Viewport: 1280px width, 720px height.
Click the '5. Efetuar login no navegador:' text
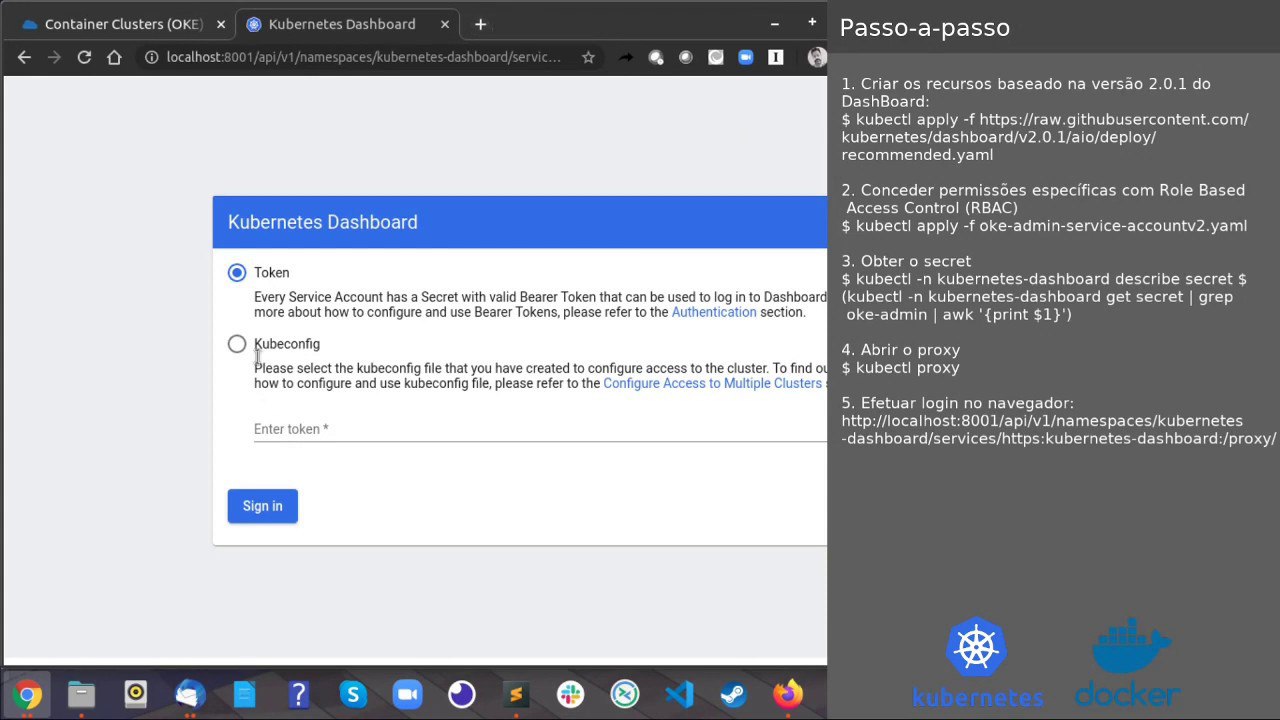click(x=957, y=403)
